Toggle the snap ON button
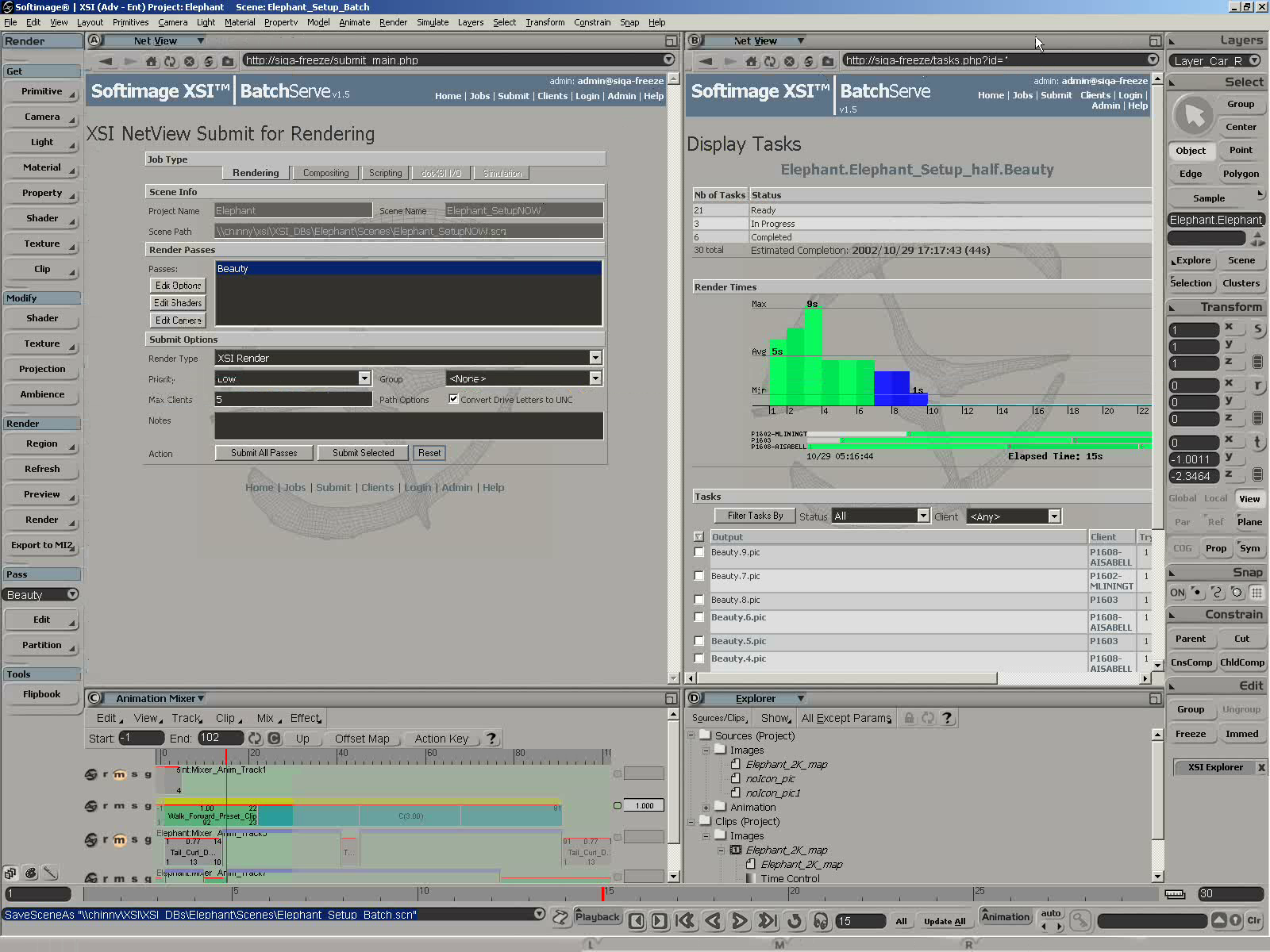 pyautogui.click(x=1177, y=593)
